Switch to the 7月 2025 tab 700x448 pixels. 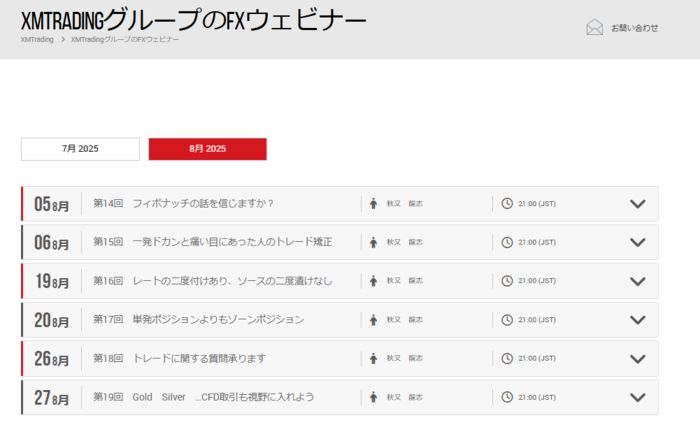tap(80, 149)
